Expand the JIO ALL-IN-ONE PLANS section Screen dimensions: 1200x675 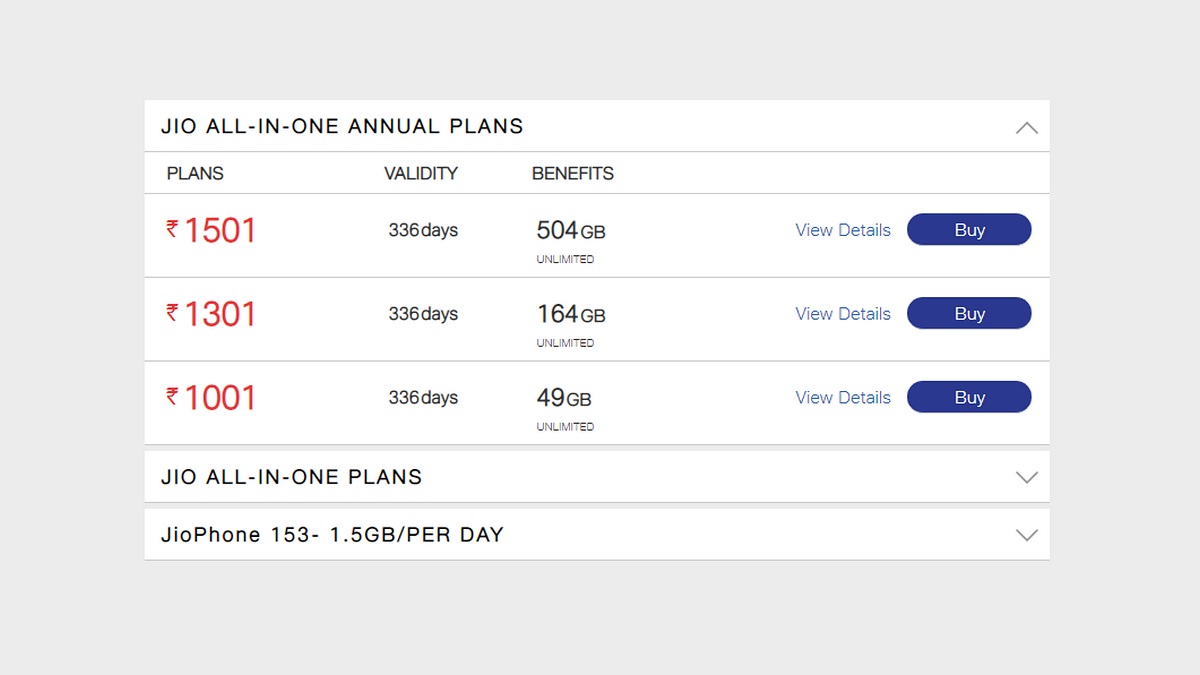1026,478
